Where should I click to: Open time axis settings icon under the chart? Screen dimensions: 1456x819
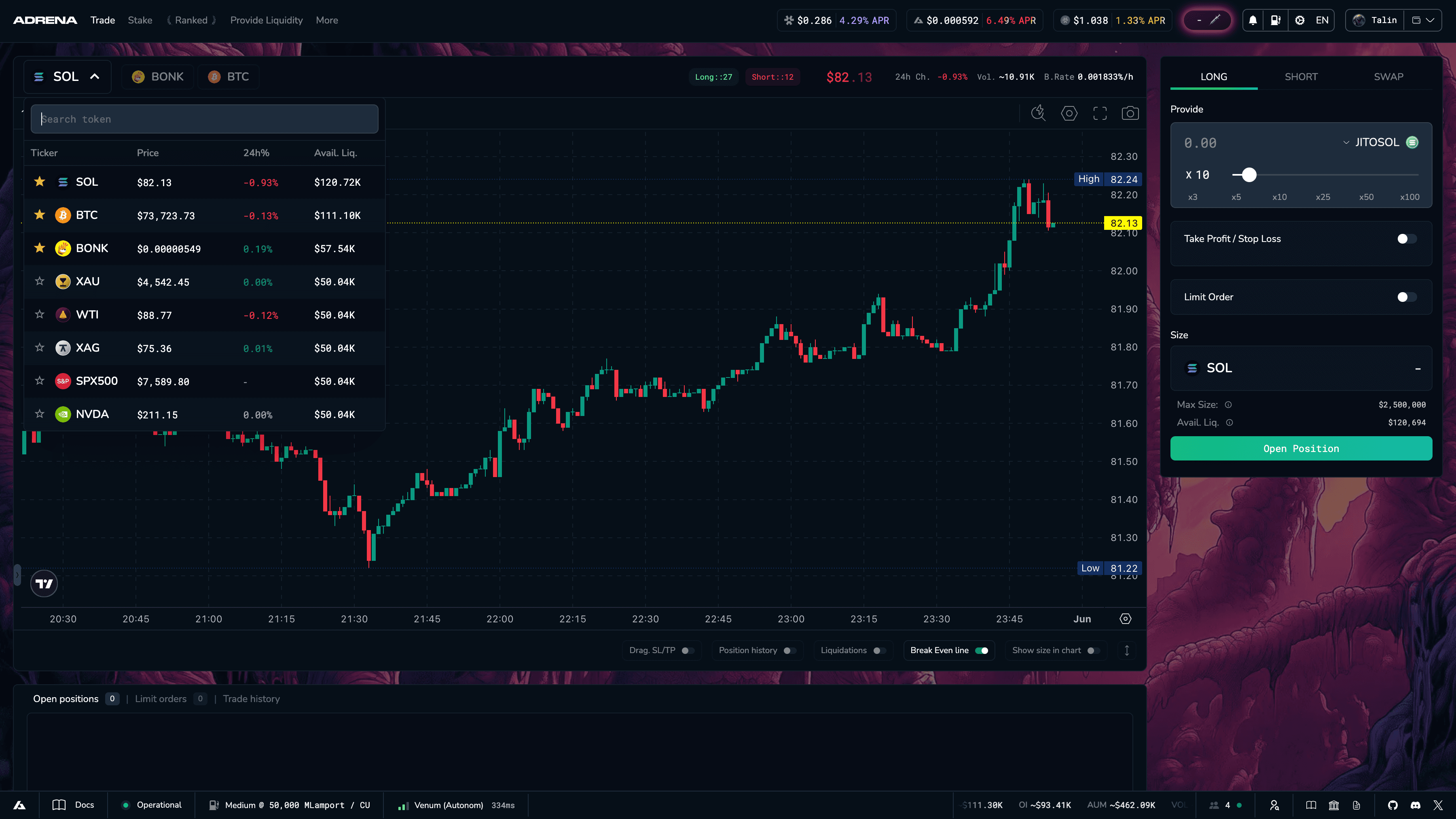pos(1125,619)
